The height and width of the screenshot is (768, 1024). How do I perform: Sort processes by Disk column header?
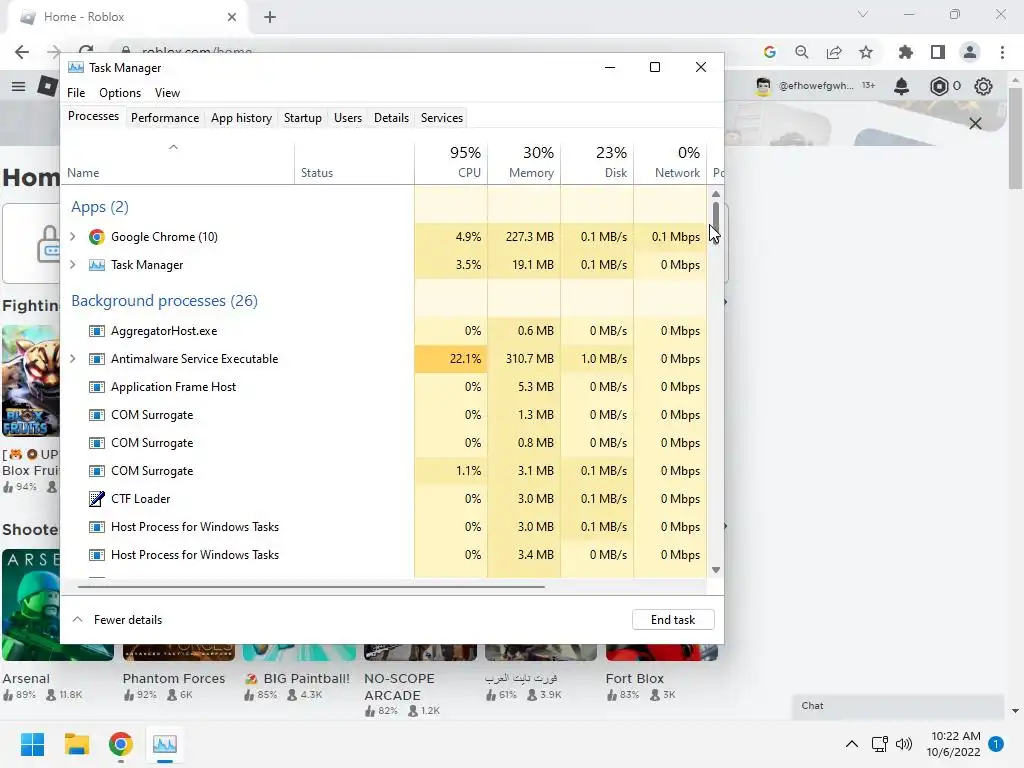pos(597,162)
